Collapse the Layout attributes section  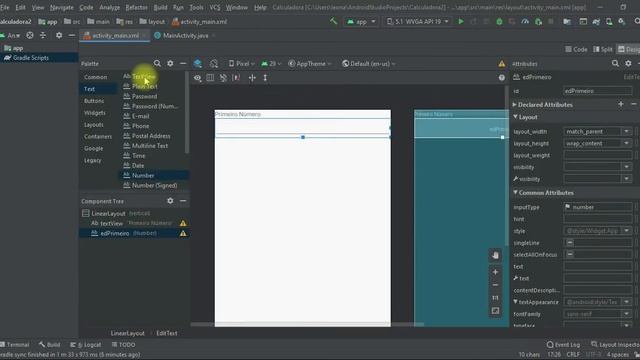516,117
